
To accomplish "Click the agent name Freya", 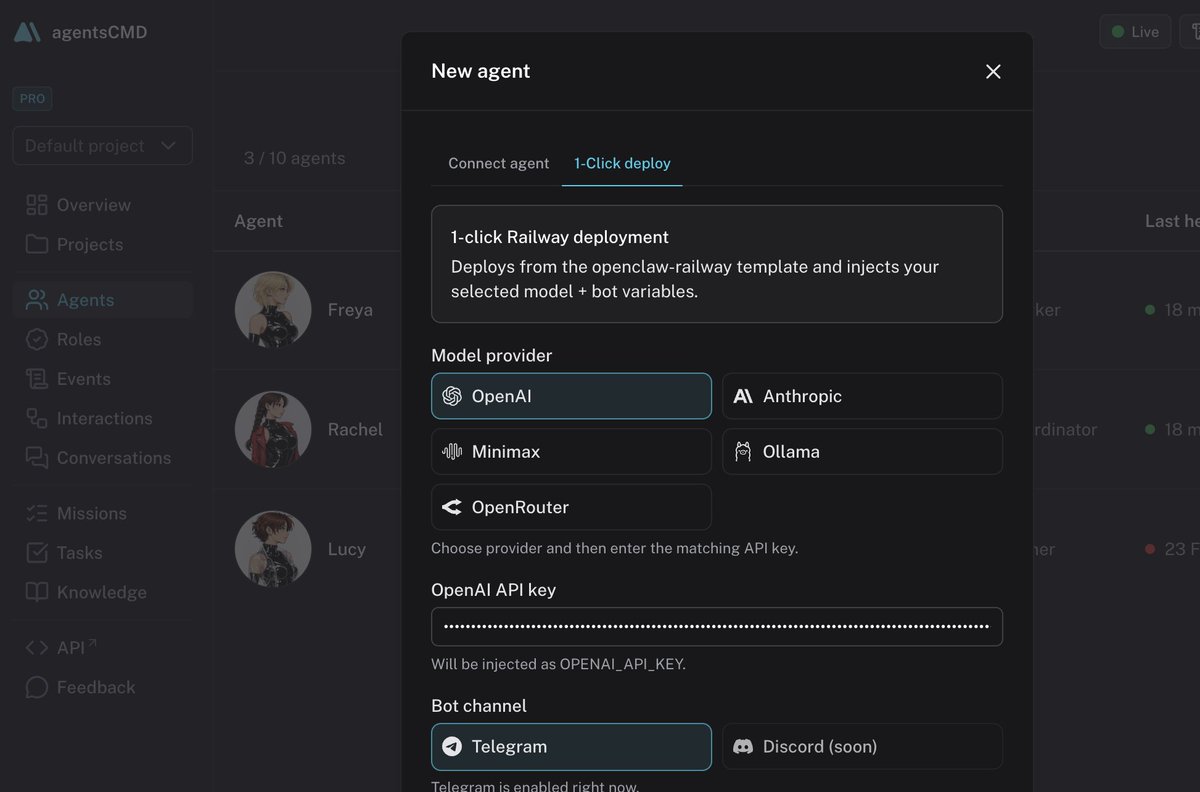I will 350,310.
